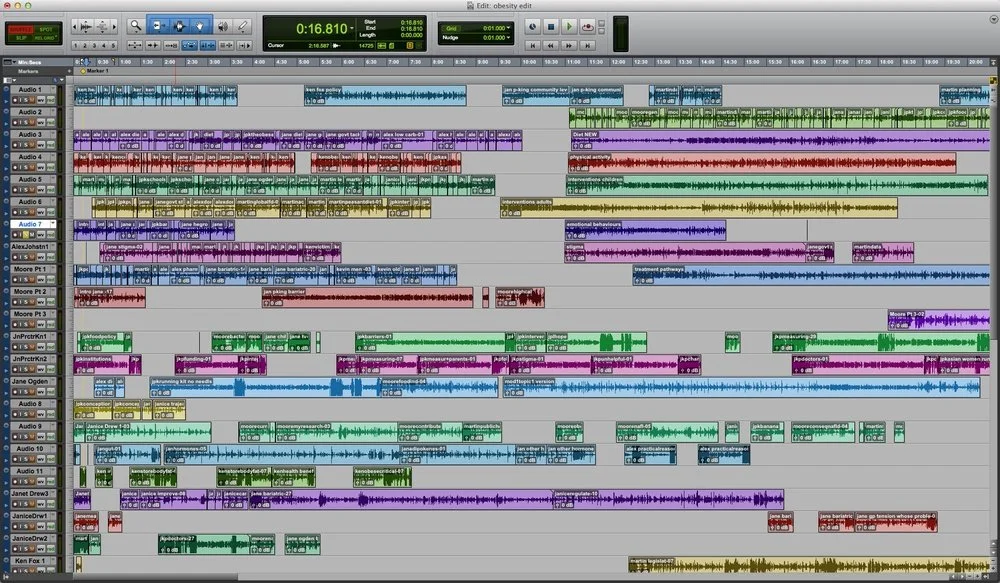Click timeline ruler at 10:00
This screenshot has width=1000, height=583.
pos(529,62)
